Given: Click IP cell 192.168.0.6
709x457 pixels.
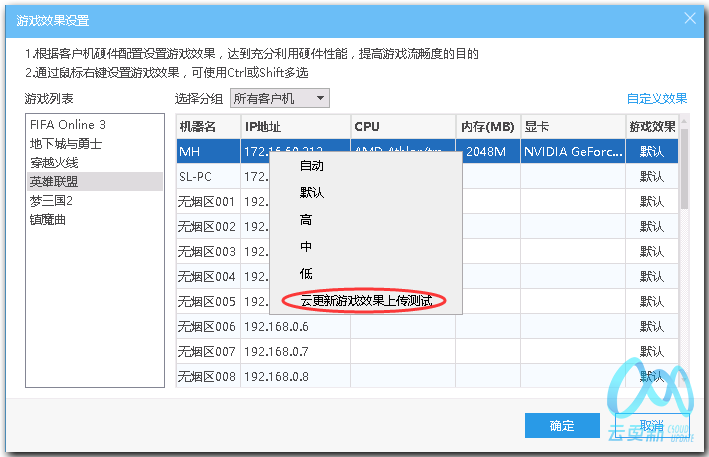Looking at the screenshot, I should coord(295,326).
